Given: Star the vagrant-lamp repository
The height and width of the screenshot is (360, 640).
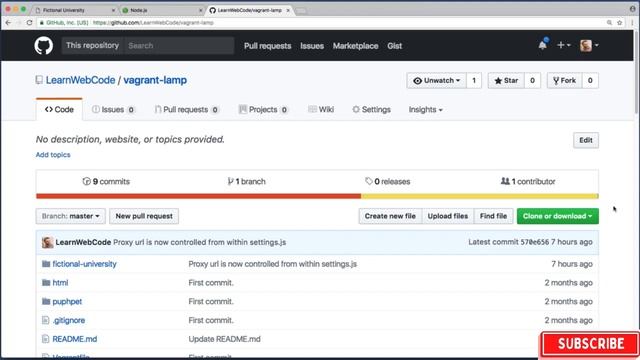Looking at the screenshot, I should click(506, 80).
